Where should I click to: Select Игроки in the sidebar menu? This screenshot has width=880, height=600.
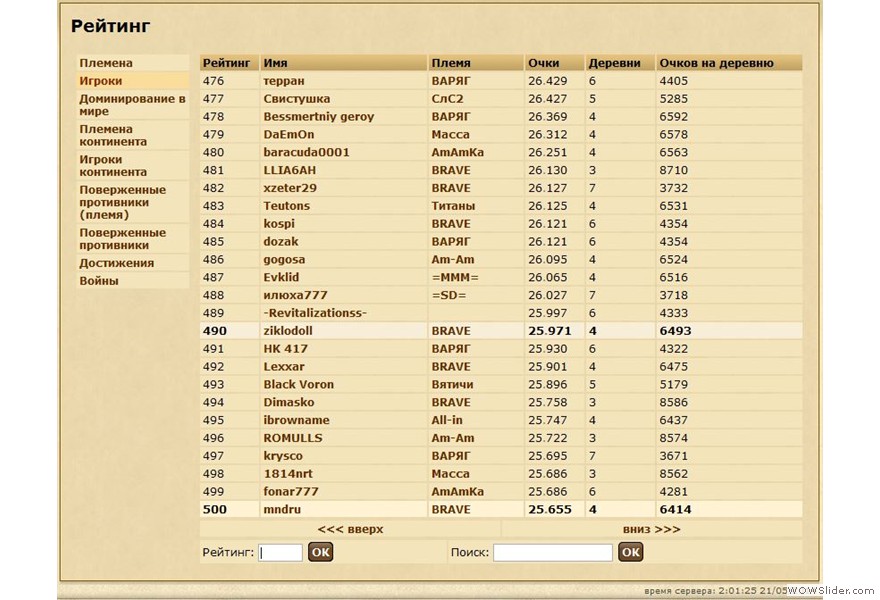101,81
